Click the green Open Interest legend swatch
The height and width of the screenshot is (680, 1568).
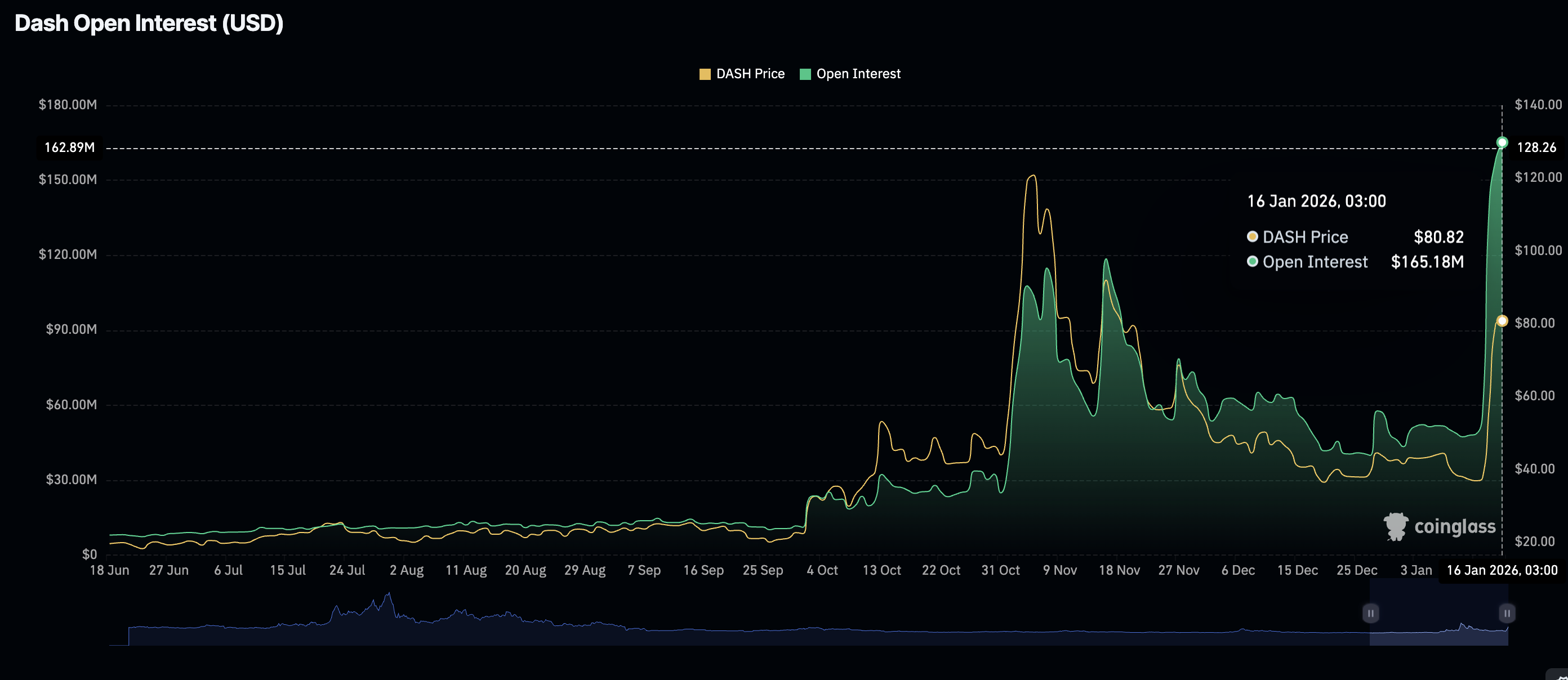pyautogui.click(x=805, y=74)
